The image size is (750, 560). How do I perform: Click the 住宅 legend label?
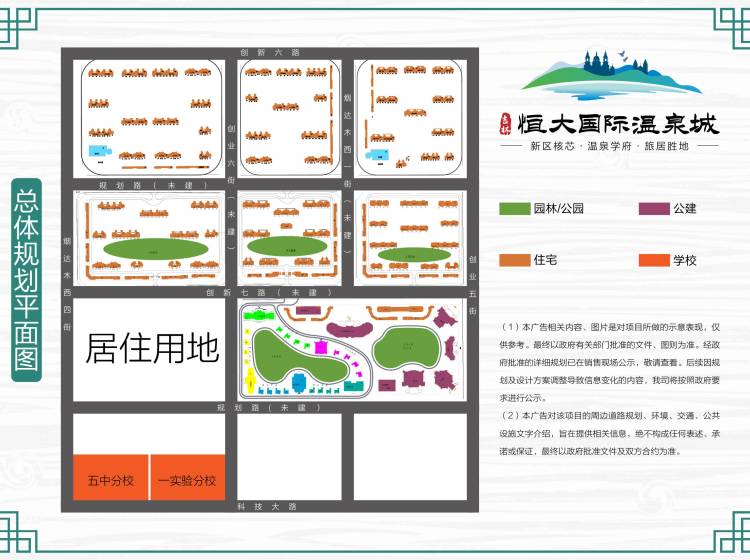[x=545, y=260]
